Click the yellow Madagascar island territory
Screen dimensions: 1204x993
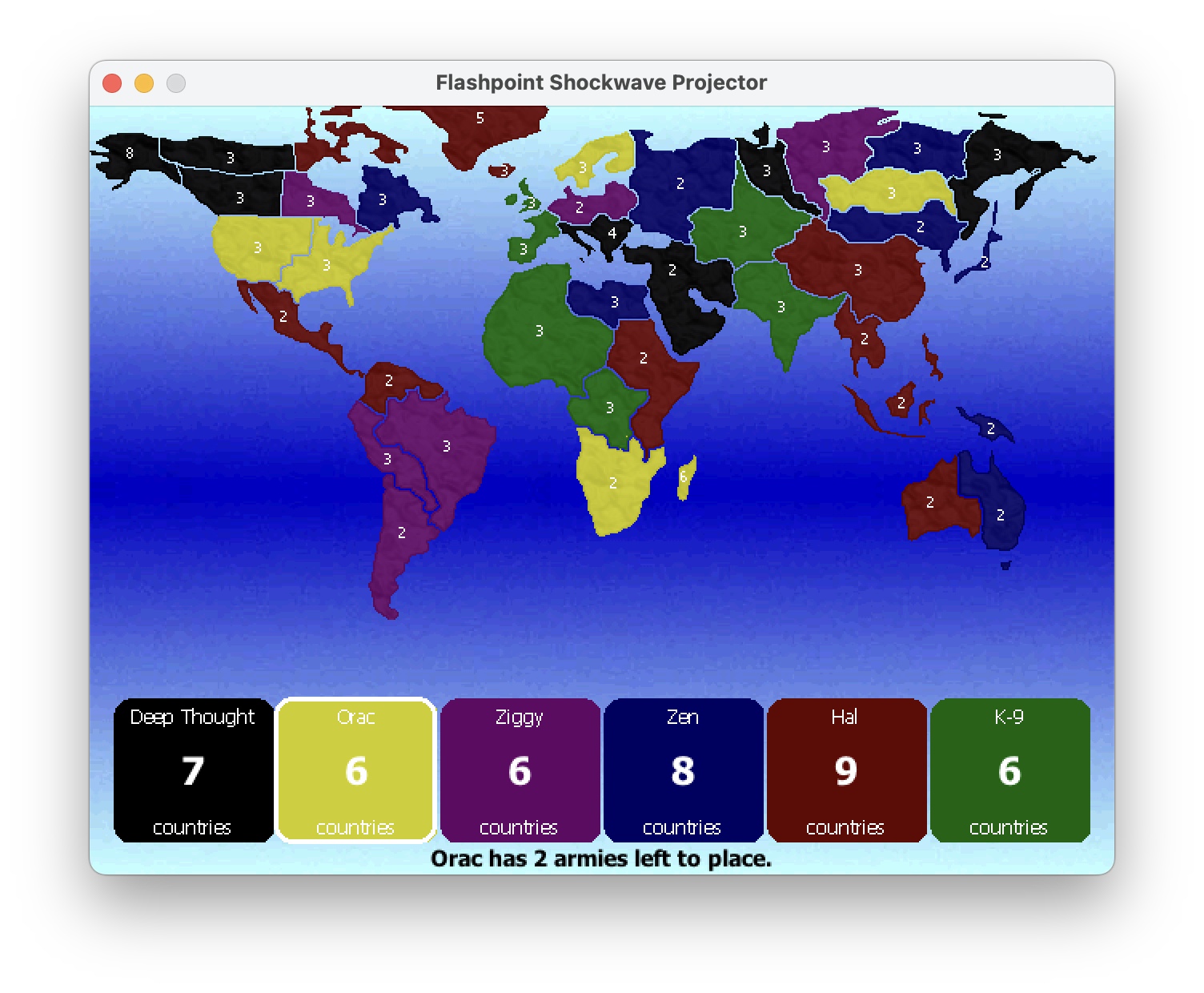[x=685, y=478]
